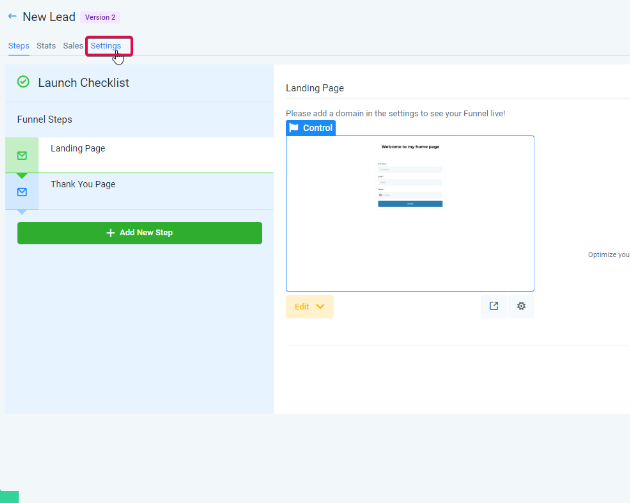Open the Launch Checklist heading
This screenshot has height=503, width=630.
83,83
